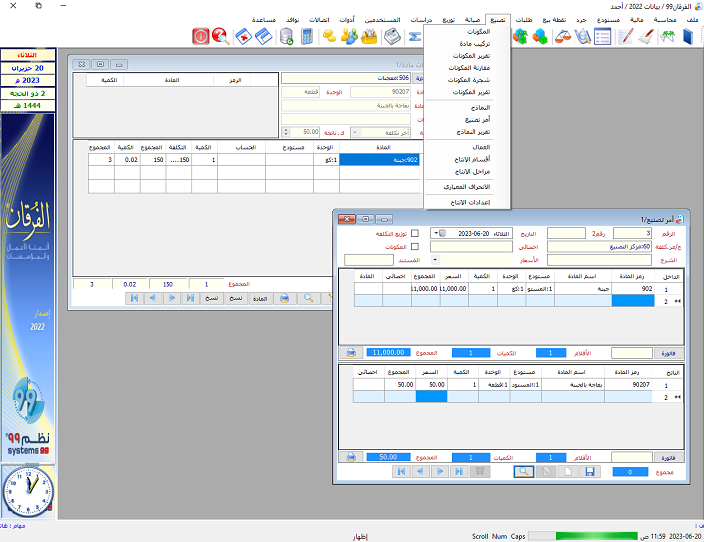Expand the الأسعار dropdown list

coord(435,260)
